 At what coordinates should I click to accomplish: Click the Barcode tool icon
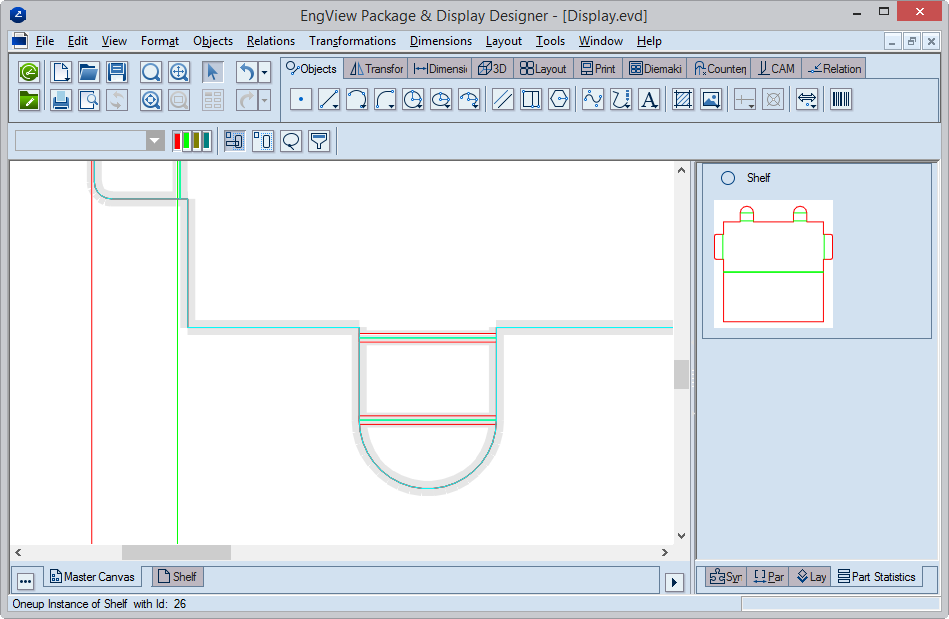click(x=841, y=100)
